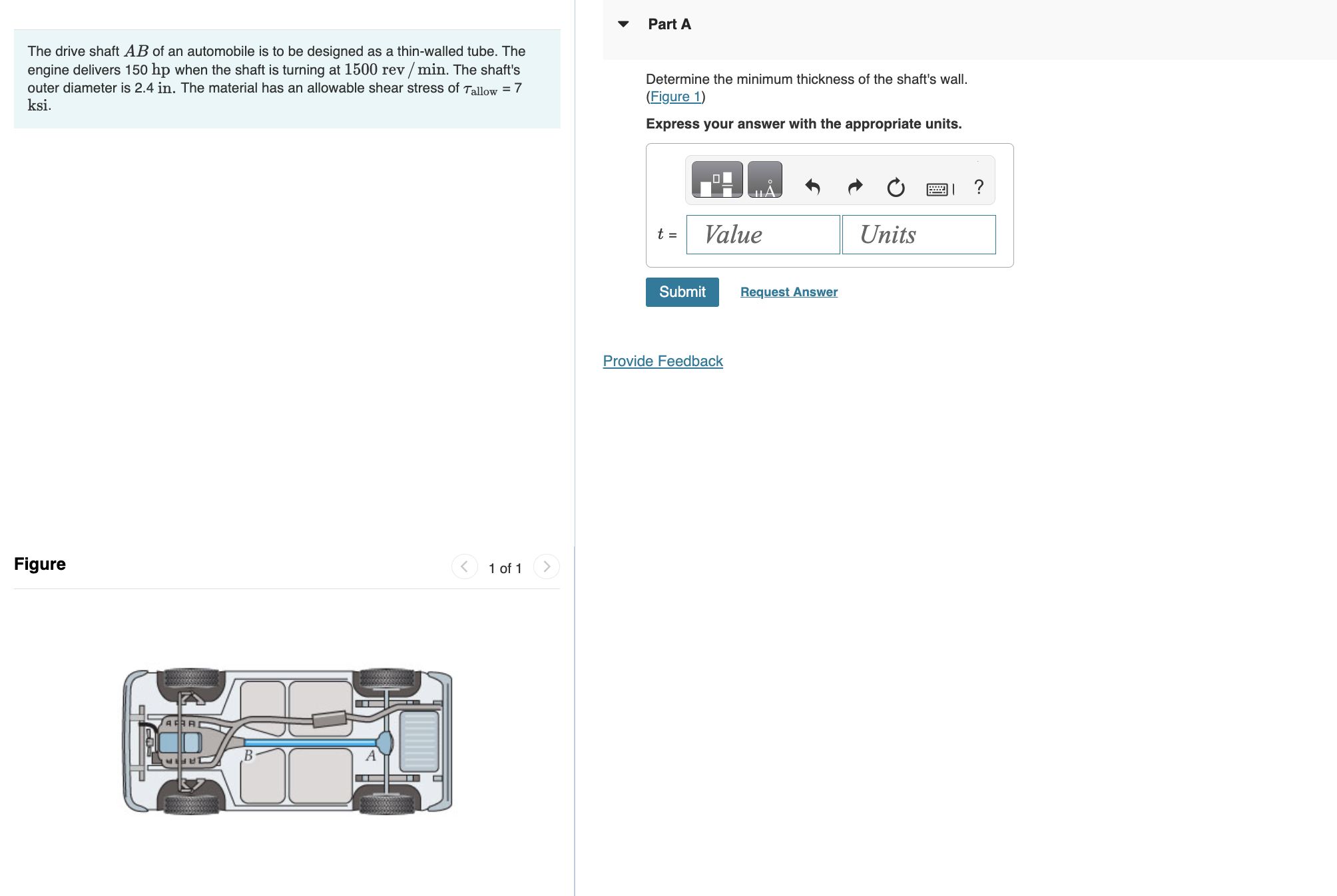Go to the next figure

click(x=547, y=567)
